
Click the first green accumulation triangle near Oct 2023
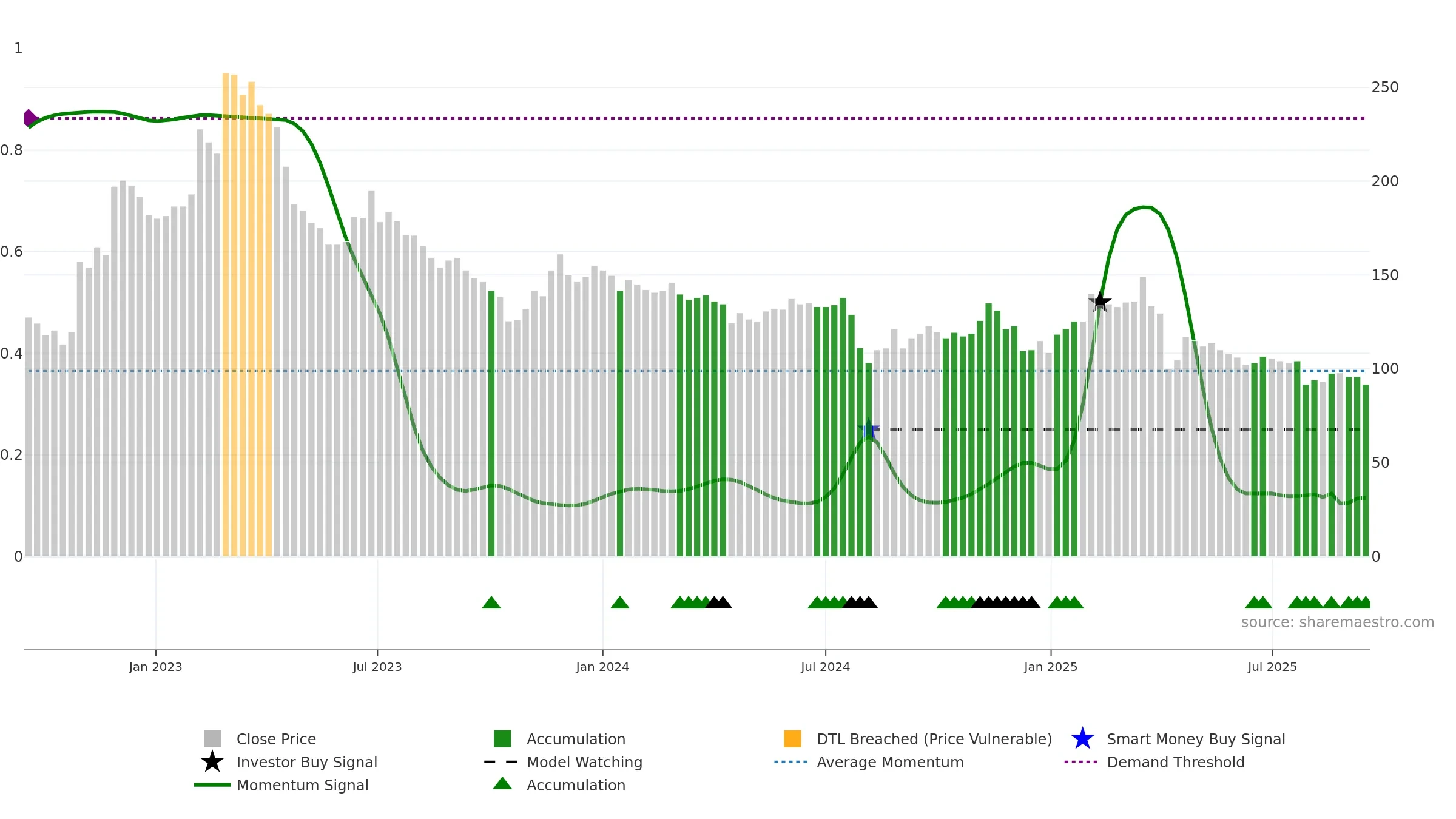491,602
